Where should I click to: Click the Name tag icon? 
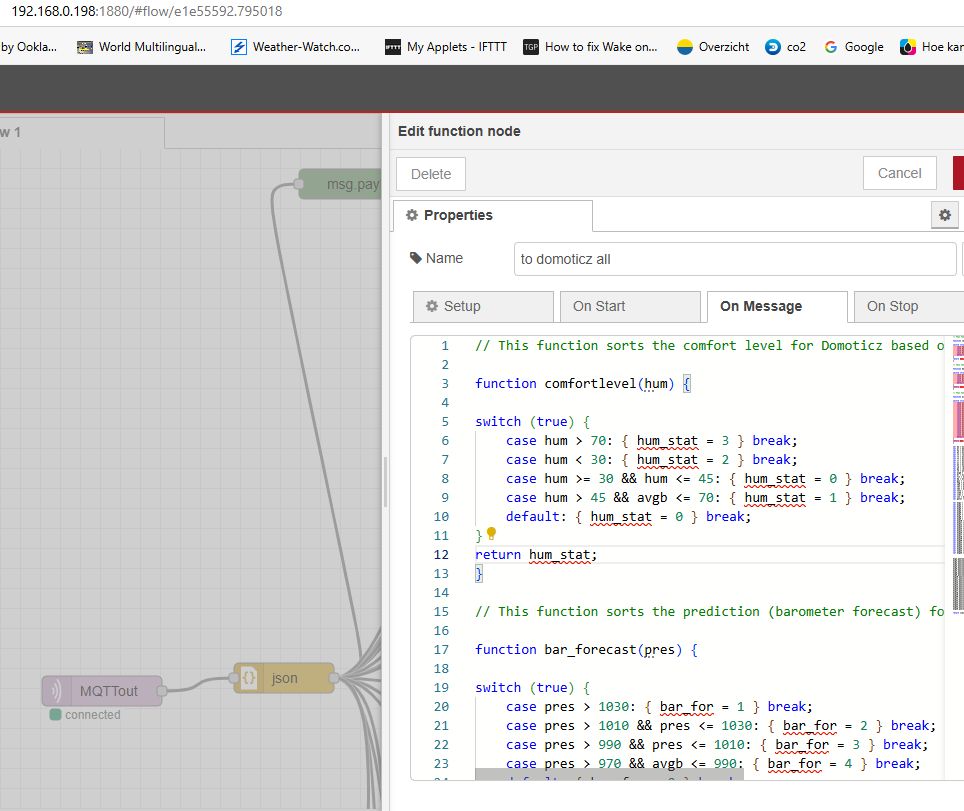click(x=416, y=258)
